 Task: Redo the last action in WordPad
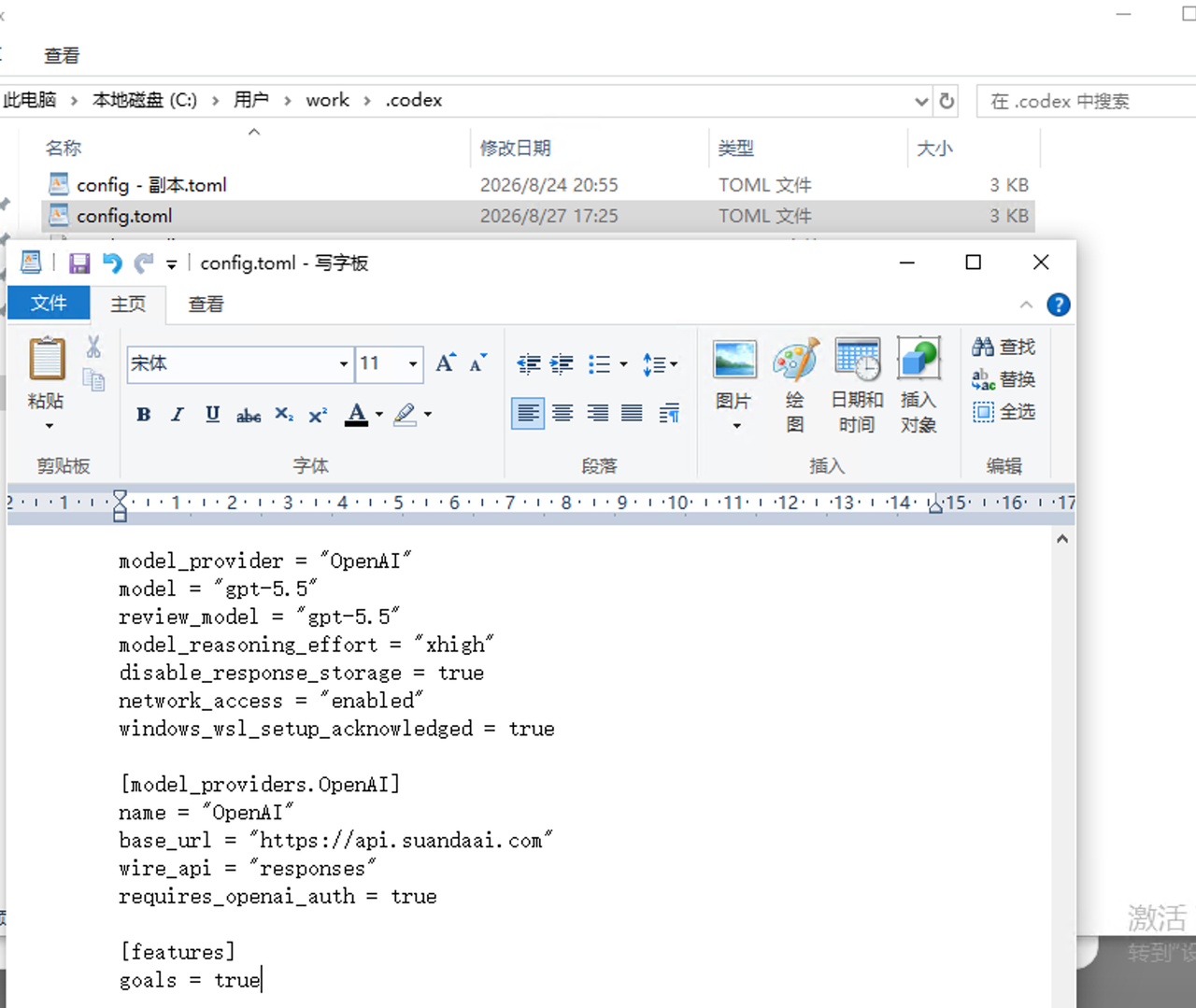[144, 263]
